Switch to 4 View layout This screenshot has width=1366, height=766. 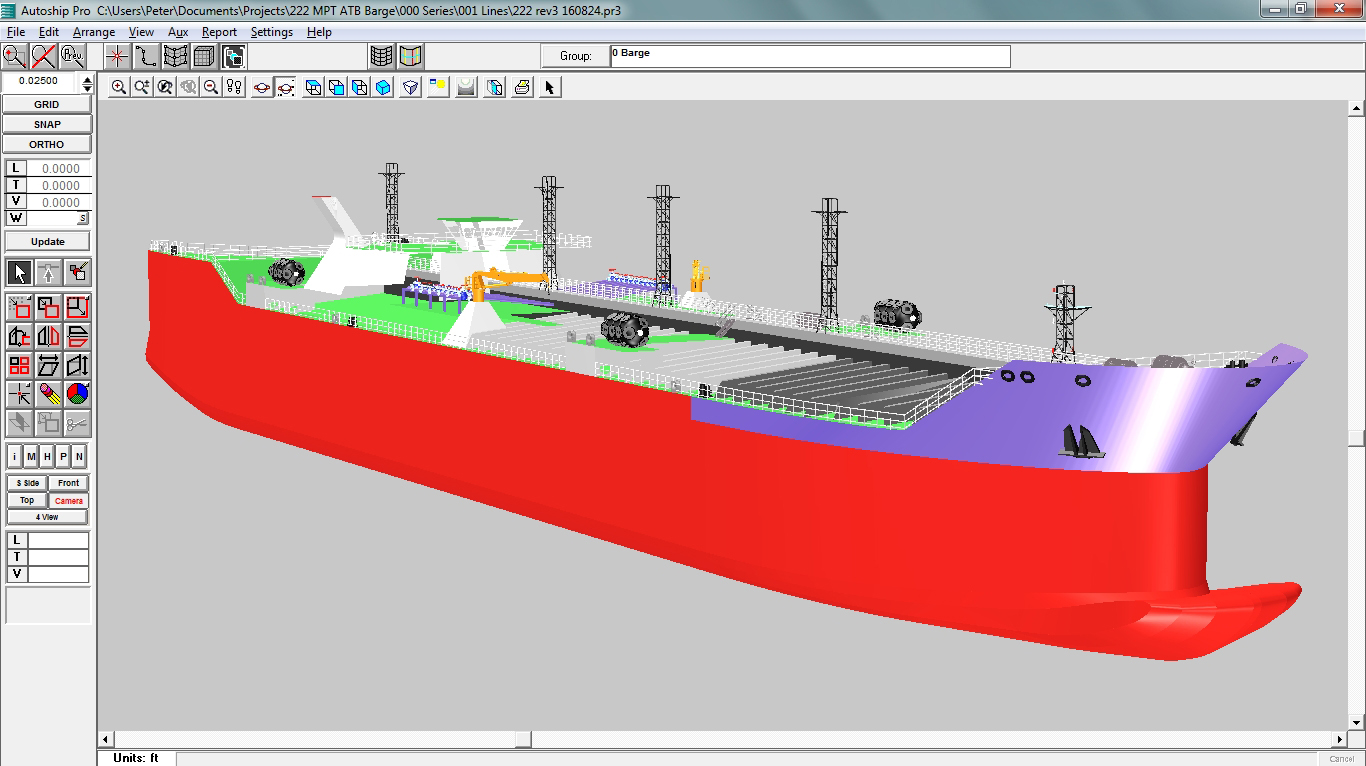coord(47,517)
